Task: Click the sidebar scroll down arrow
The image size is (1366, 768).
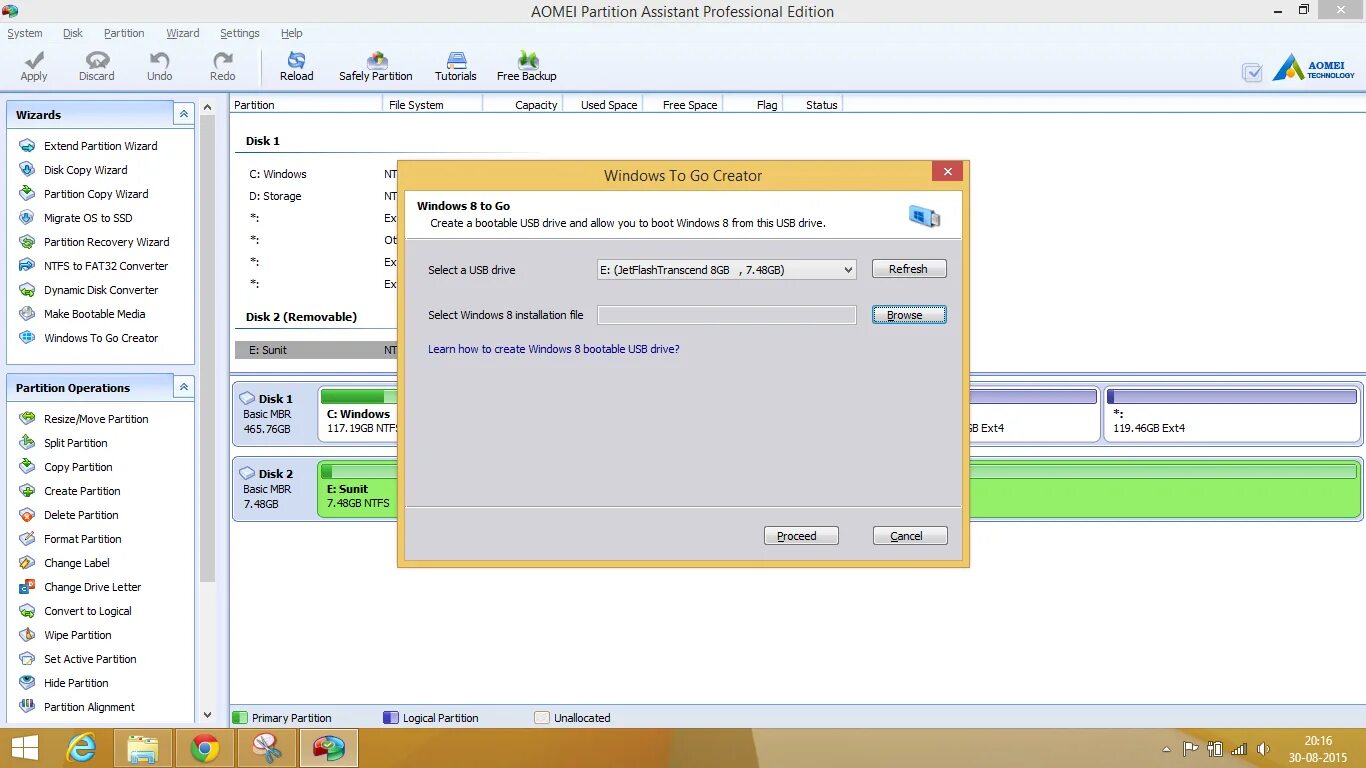Action: [208, 715]
